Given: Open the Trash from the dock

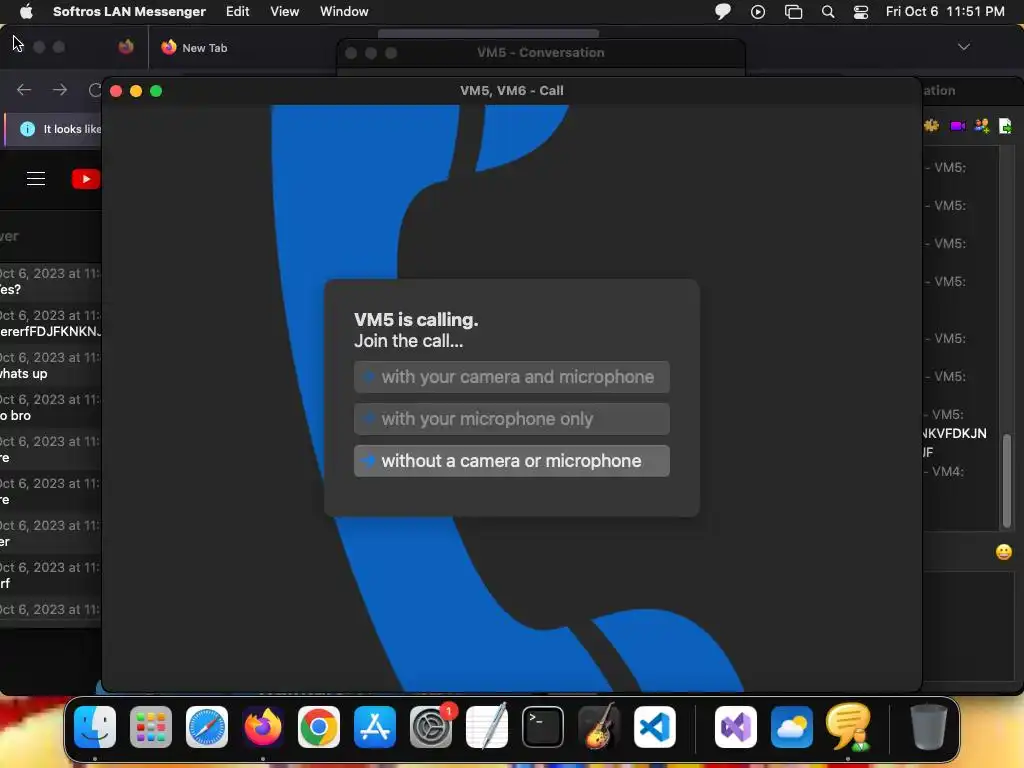Looking at the screenshot, I should coord(929,727).
